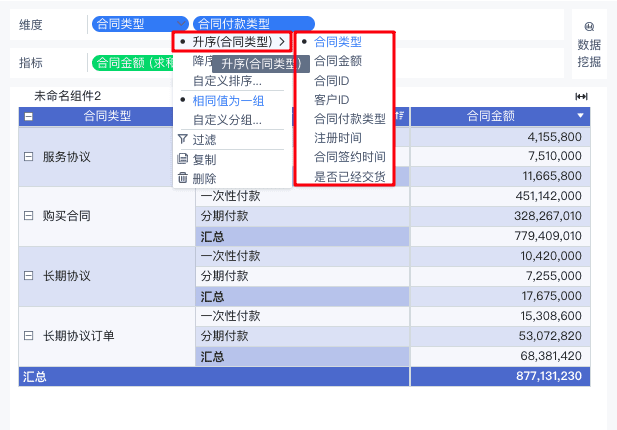The height and width of the screenshot is (430, 617).
Task: Sort by 合同签约时间 in the submenu
Action: [x=349, y=157]
